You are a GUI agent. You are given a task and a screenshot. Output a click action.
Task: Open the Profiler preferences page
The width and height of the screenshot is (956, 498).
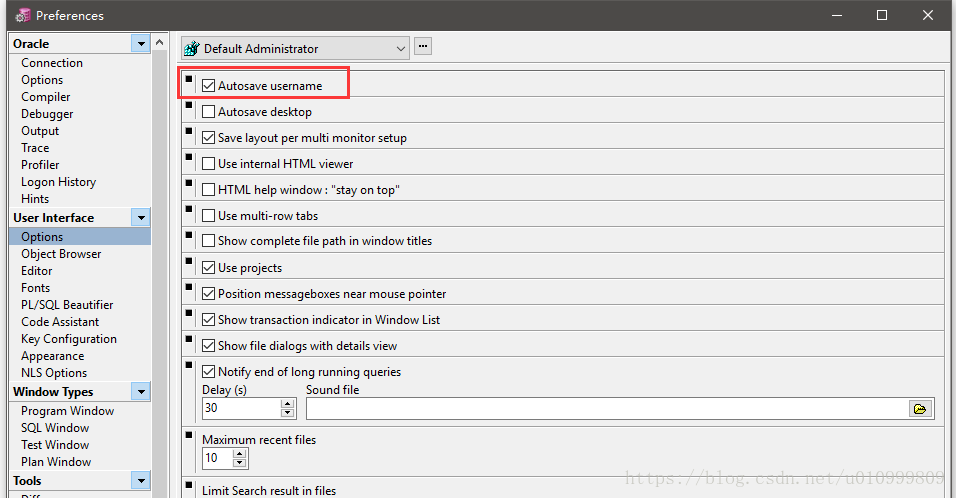pos(40,165)
